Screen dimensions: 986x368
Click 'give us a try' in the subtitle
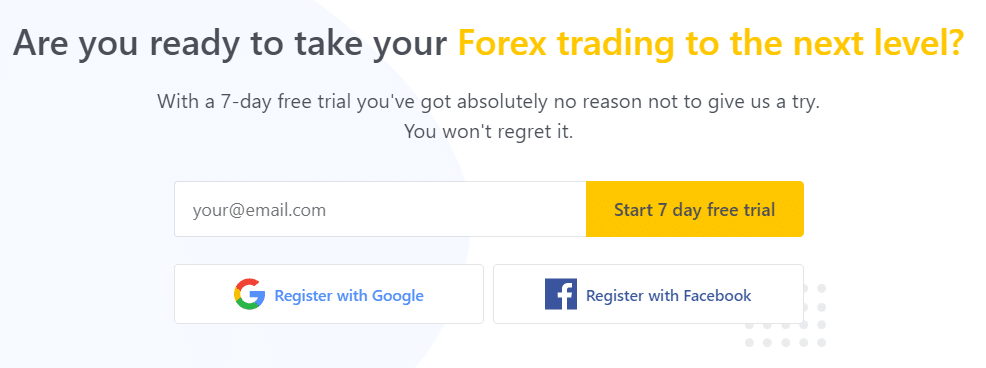[760, 101]
